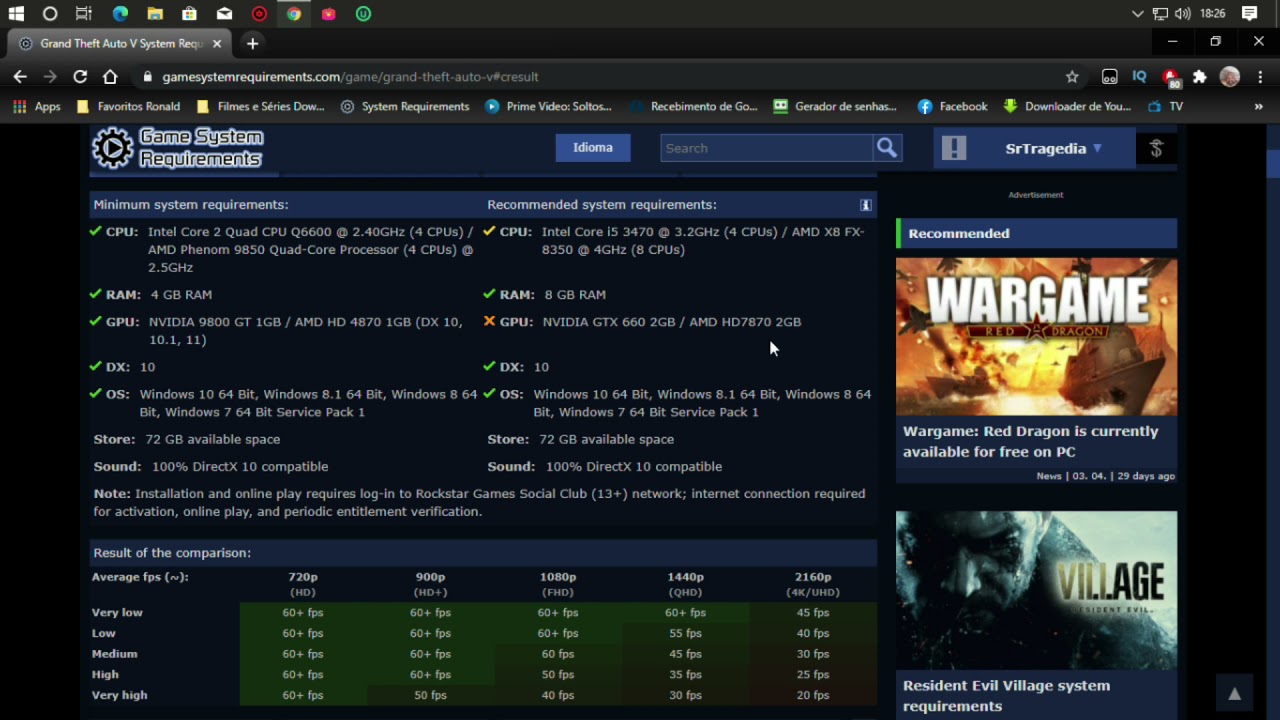Image resolution: width=1280 pixels, height=720 pixels.
Task: Open the Prime Video bookmark
Action: point(548,106)
